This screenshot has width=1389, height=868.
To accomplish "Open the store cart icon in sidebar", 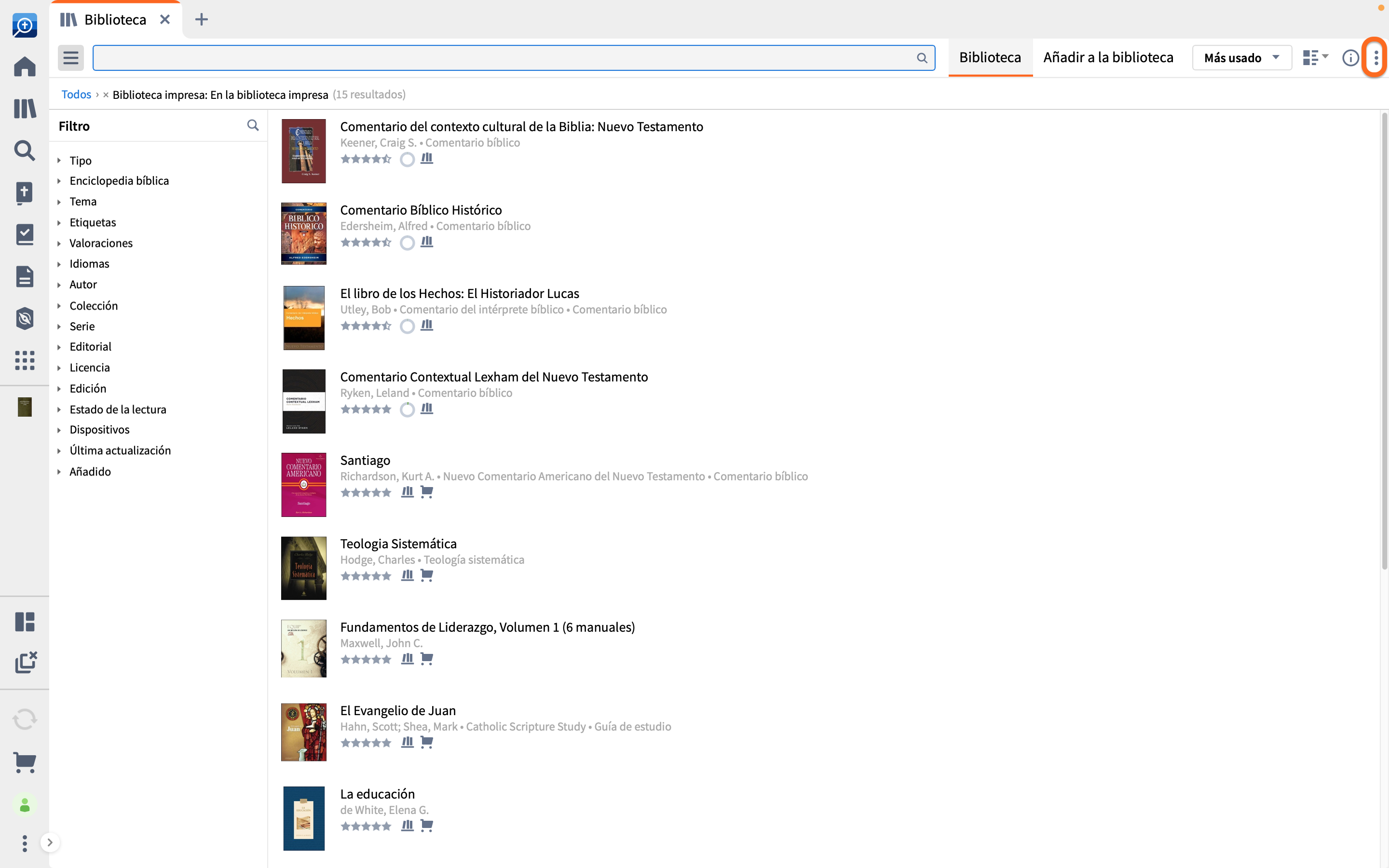I will (25, 762).
